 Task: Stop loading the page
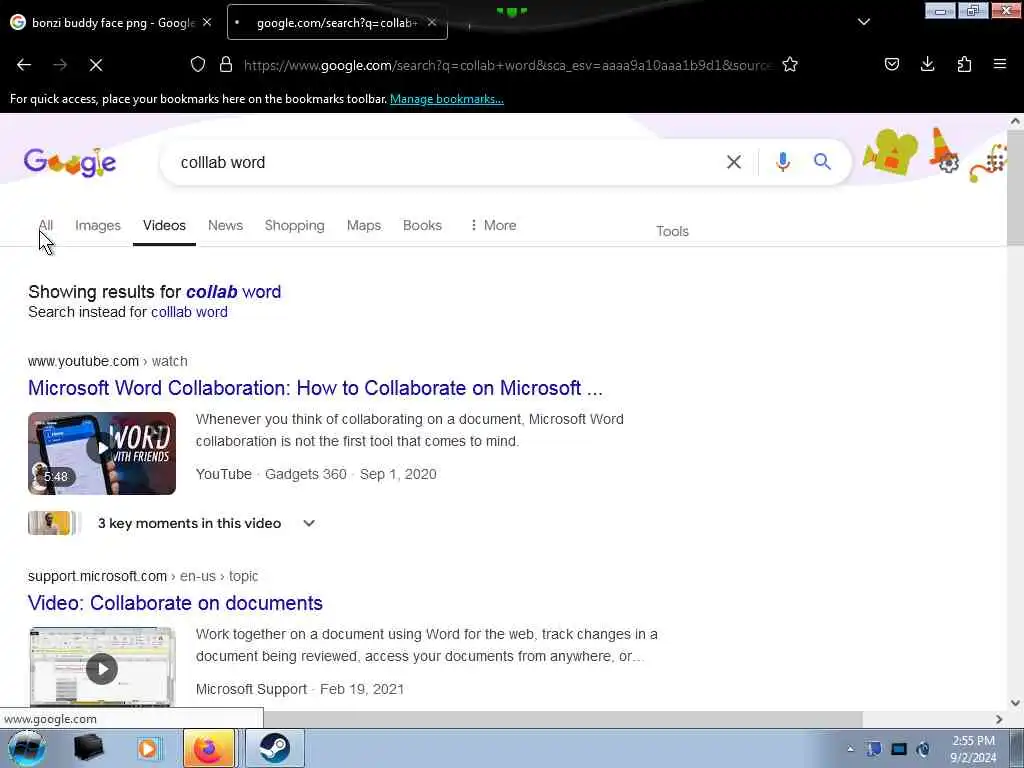96,65
